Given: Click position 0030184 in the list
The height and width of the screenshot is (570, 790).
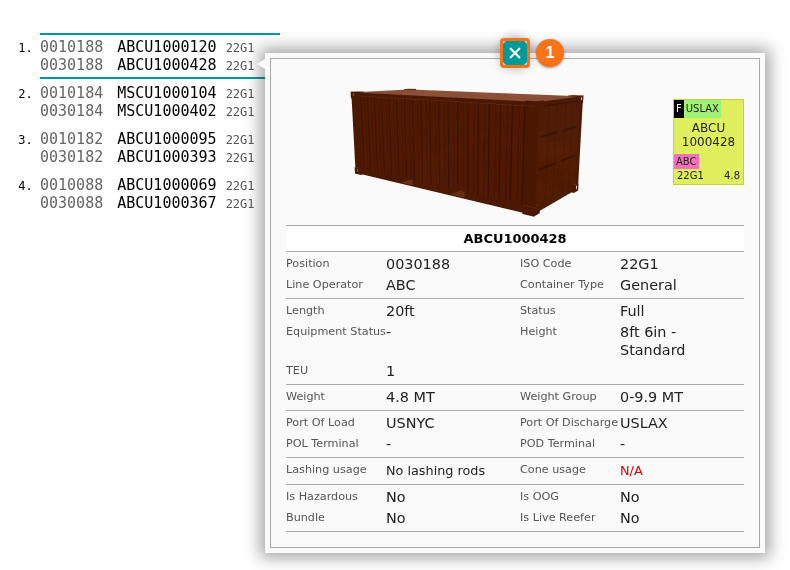Looking at the screenshot, I should tap(72, 111).
